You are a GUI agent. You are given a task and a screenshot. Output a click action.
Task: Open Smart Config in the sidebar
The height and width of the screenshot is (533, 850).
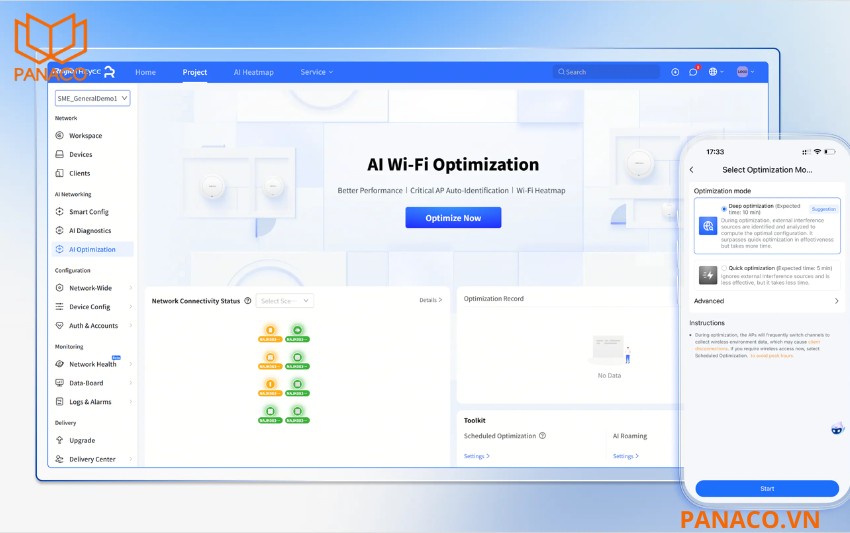pos(89,211)
